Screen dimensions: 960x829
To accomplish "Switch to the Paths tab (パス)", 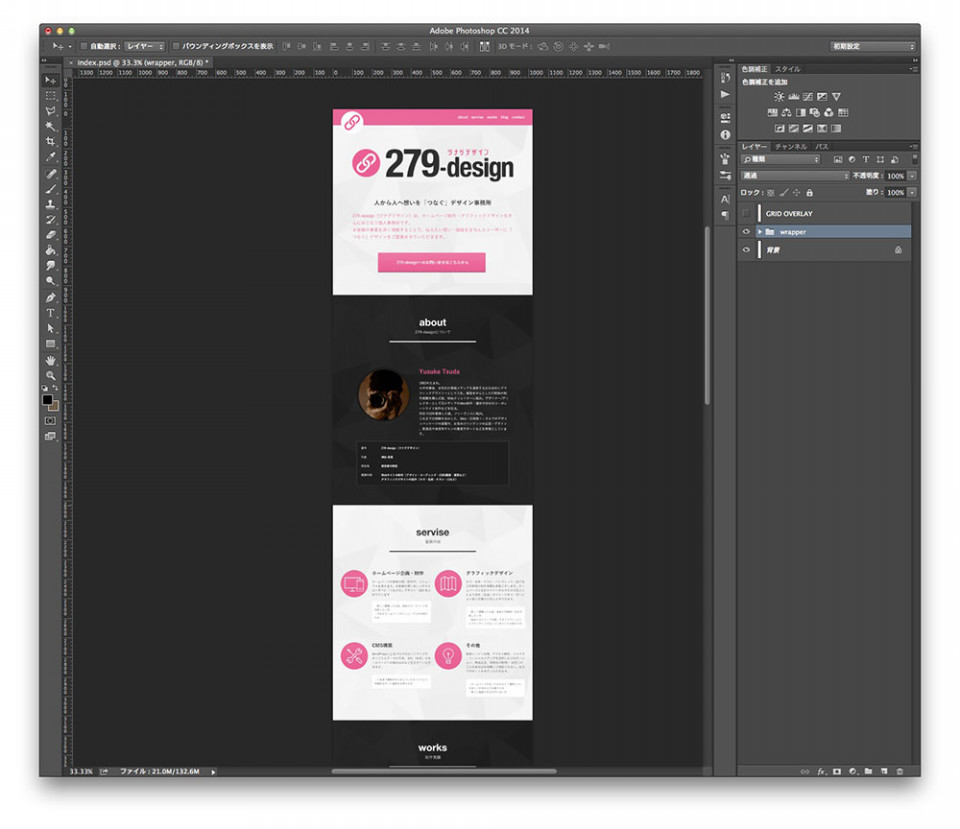I will (822, 147).
